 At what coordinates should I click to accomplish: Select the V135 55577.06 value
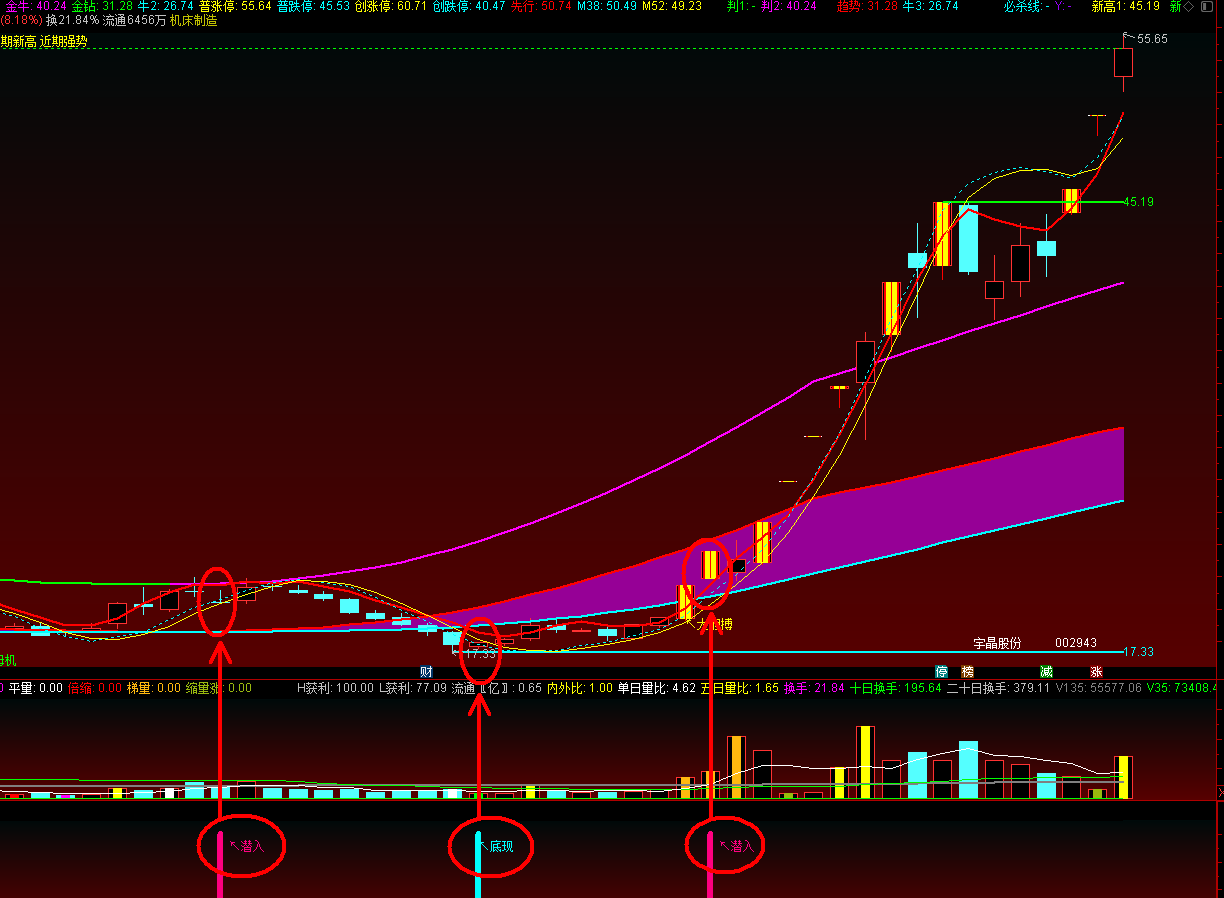pyautogui.click(x=1098, y=688)
